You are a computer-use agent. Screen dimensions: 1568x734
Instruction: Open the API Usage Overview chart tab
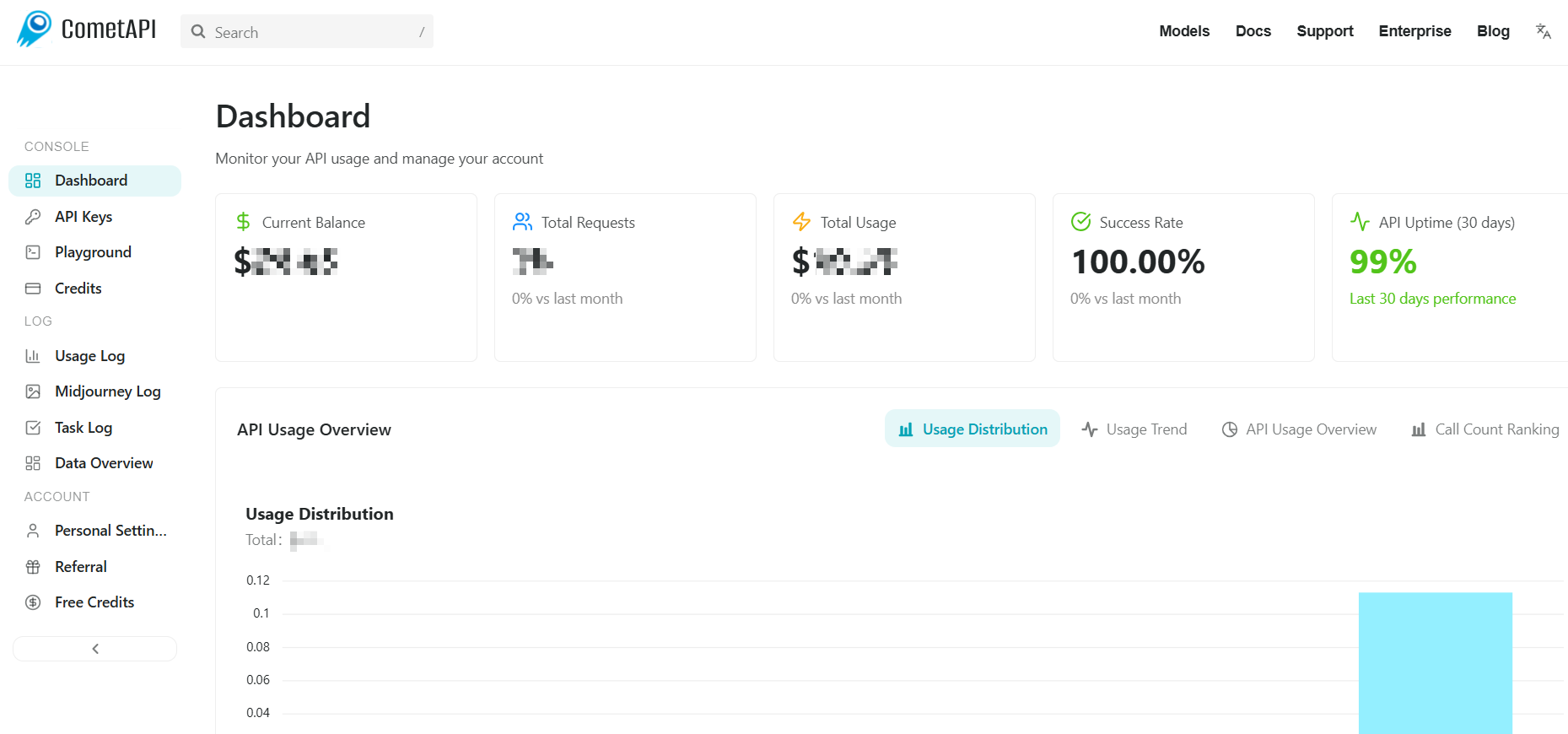pyautogui.click(x=1299, y=429)
